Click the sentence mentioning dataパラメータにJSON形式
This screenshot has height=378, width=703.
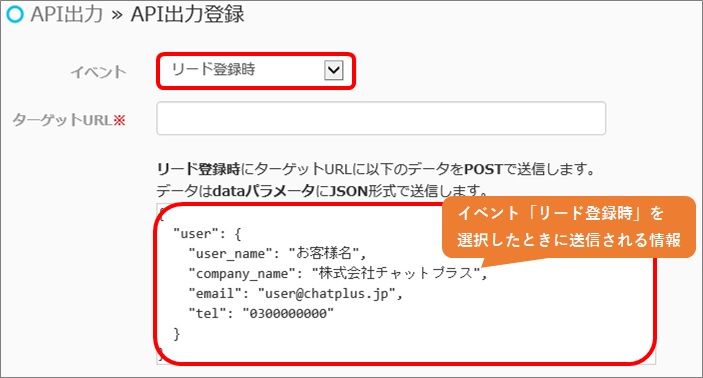tap(322, 191)
